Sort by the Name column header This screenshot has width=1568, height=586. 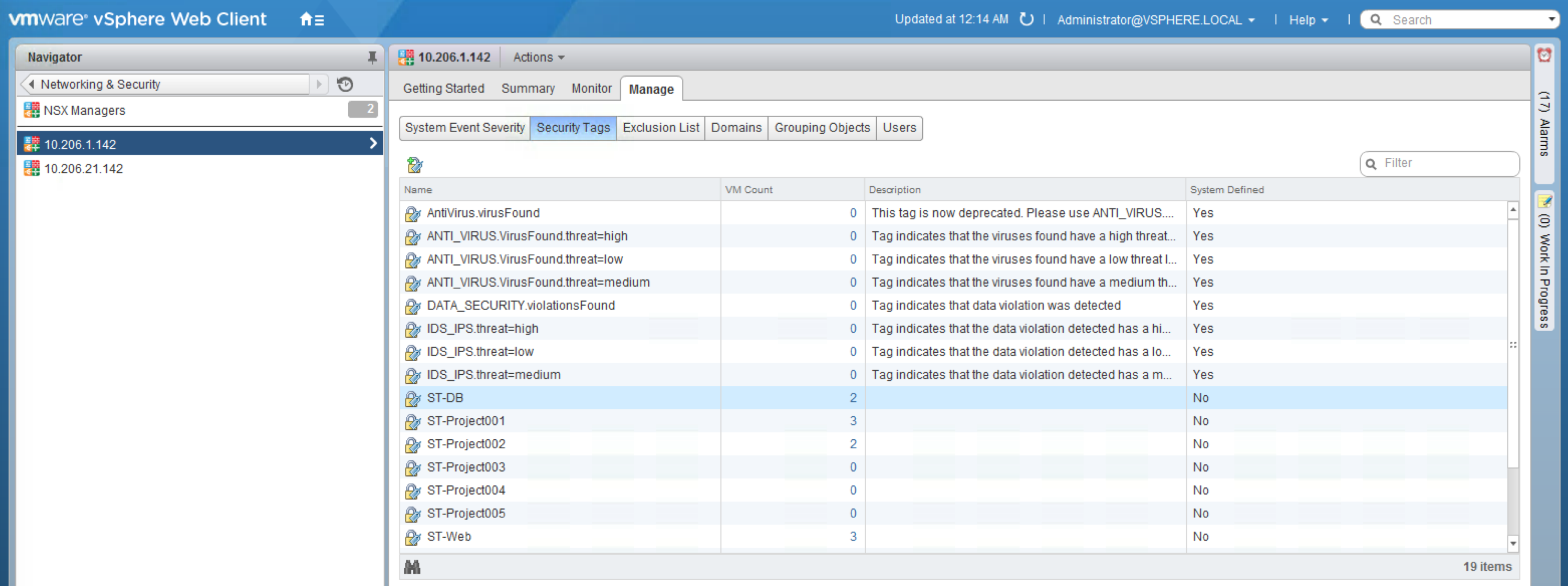click(x=560, y=190)
